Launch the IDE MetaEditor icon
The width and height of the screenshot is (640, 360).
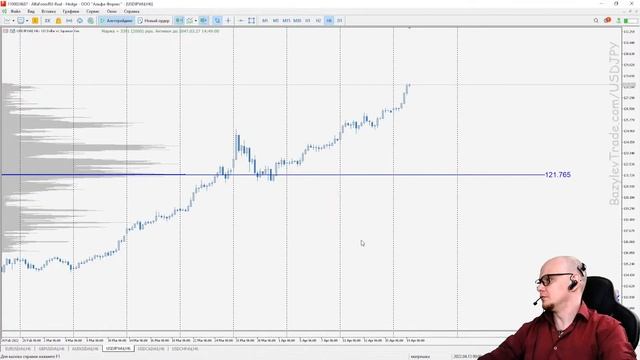point(48,20)
